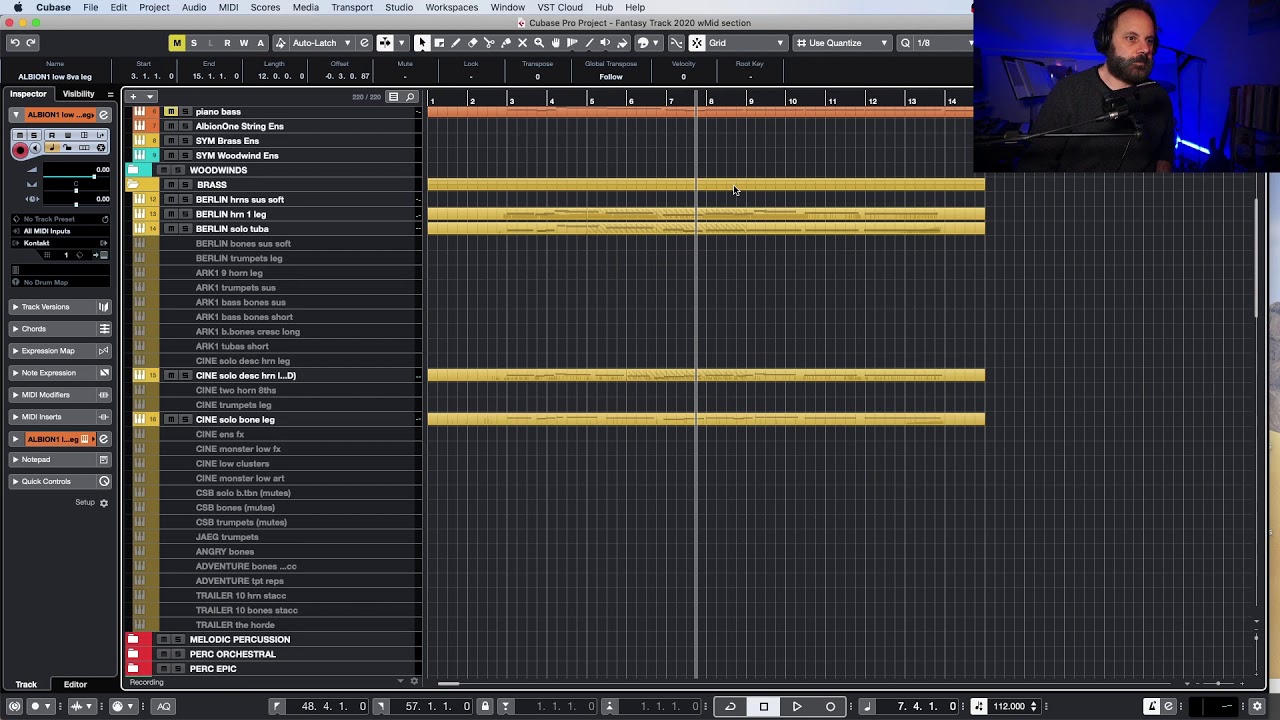Select the Line draw tool
Image resolution: width=1280 pixels, height=720 pixels.
589,42
